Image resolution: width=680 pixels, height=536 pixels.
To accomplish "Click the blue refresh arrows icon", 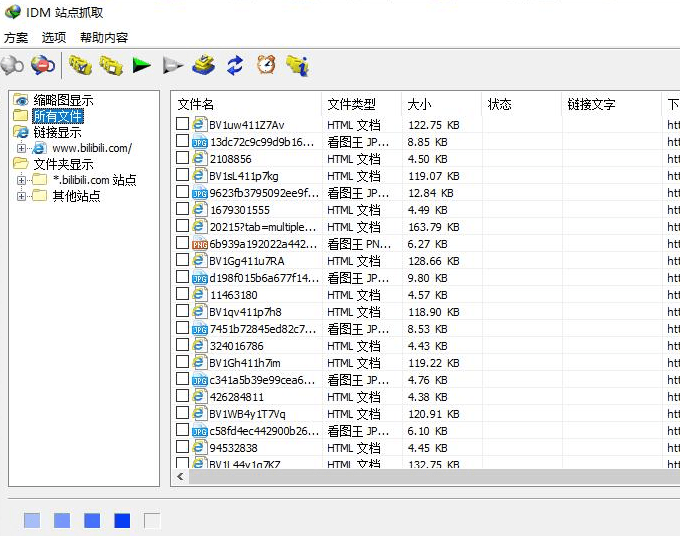I will 235,65.
